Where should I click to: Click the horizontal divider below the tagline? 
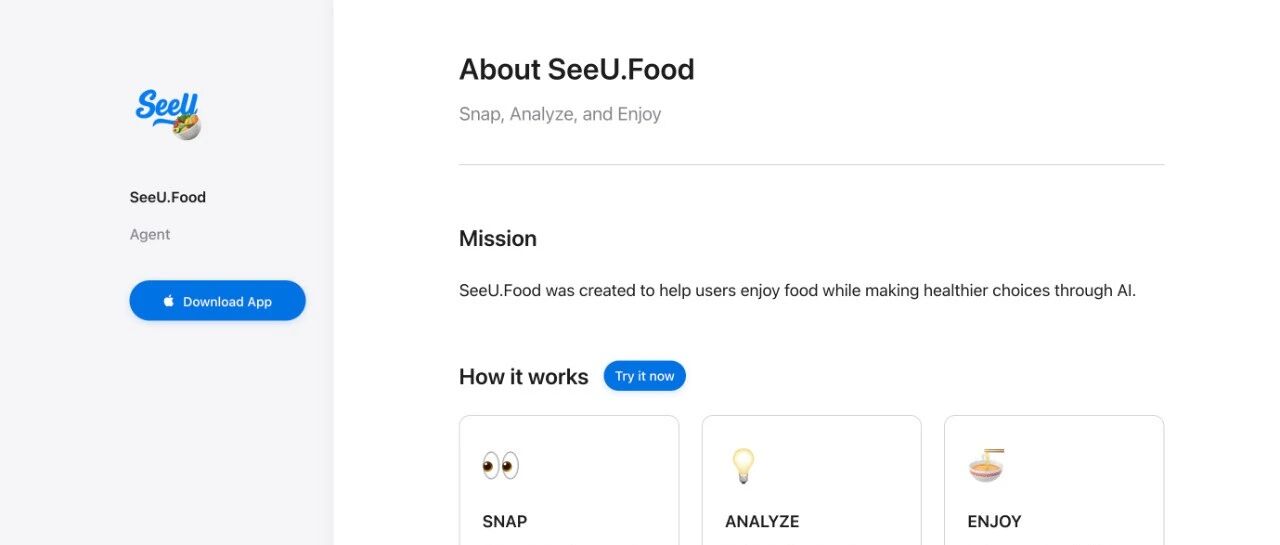[811, 164]
